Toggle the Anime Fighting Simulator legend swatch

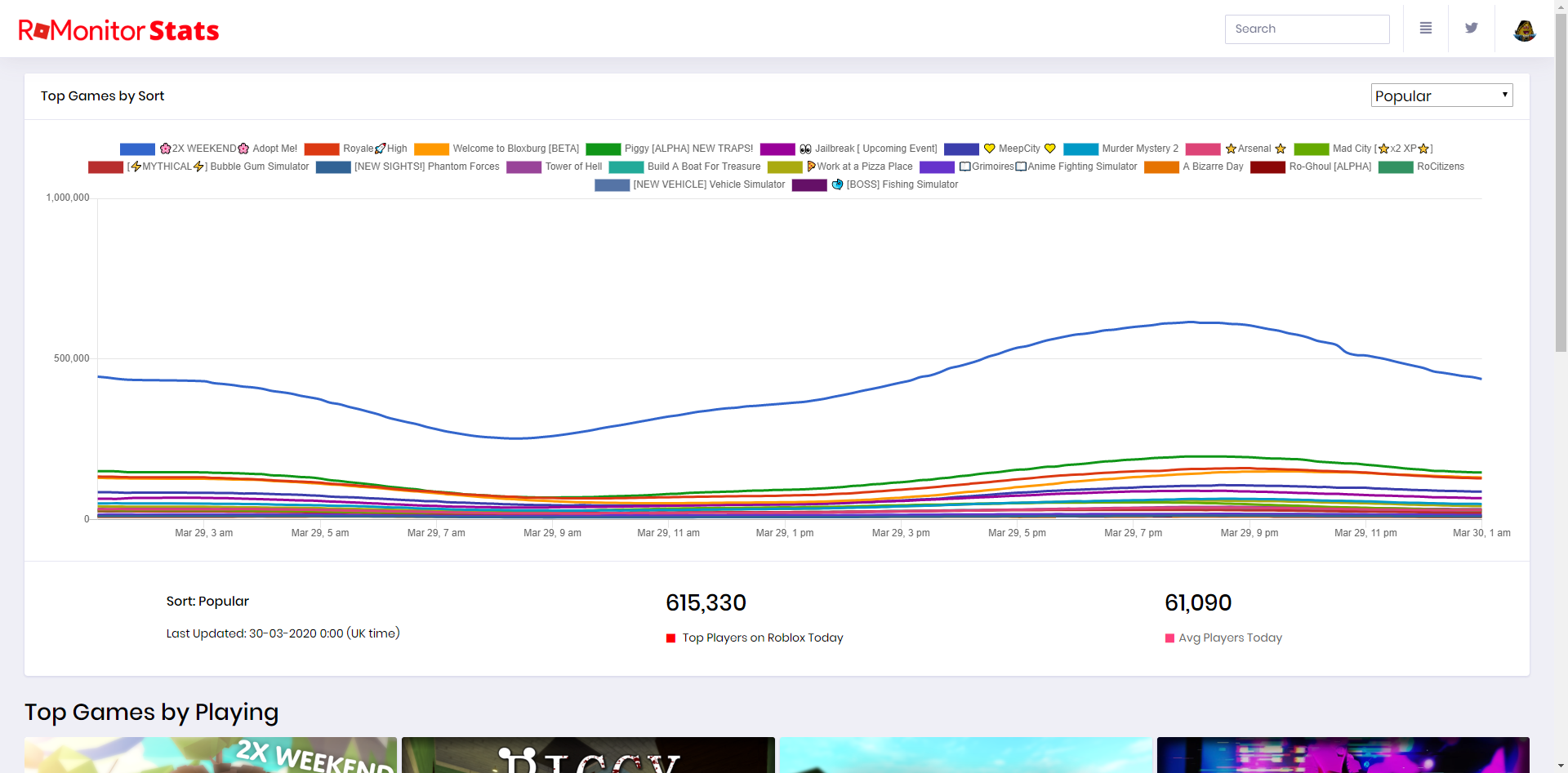coord(937,167)
